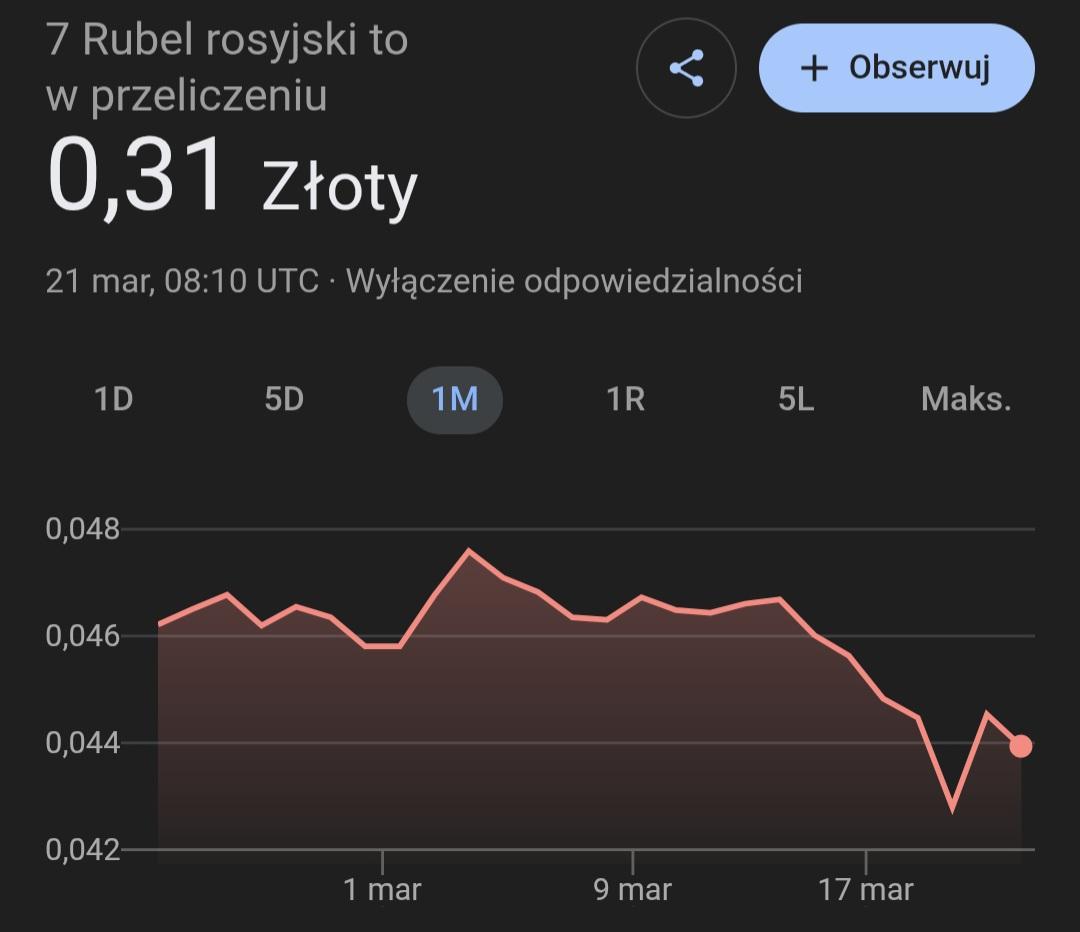
Task: Click the current-value dot ending the chart line
Action: click(x=1020, y=746)
